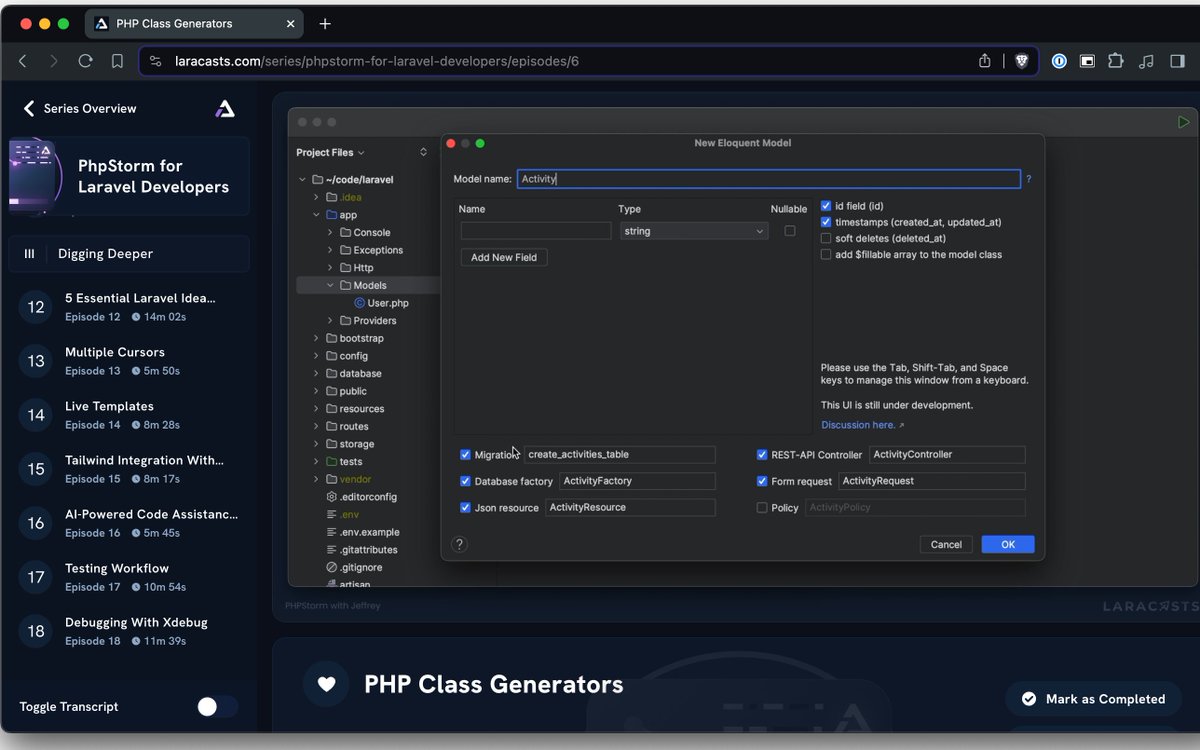Screen dimensions: 1200x750
Task: Click the Digging Deeper section icon
Action: coord(29,254)
